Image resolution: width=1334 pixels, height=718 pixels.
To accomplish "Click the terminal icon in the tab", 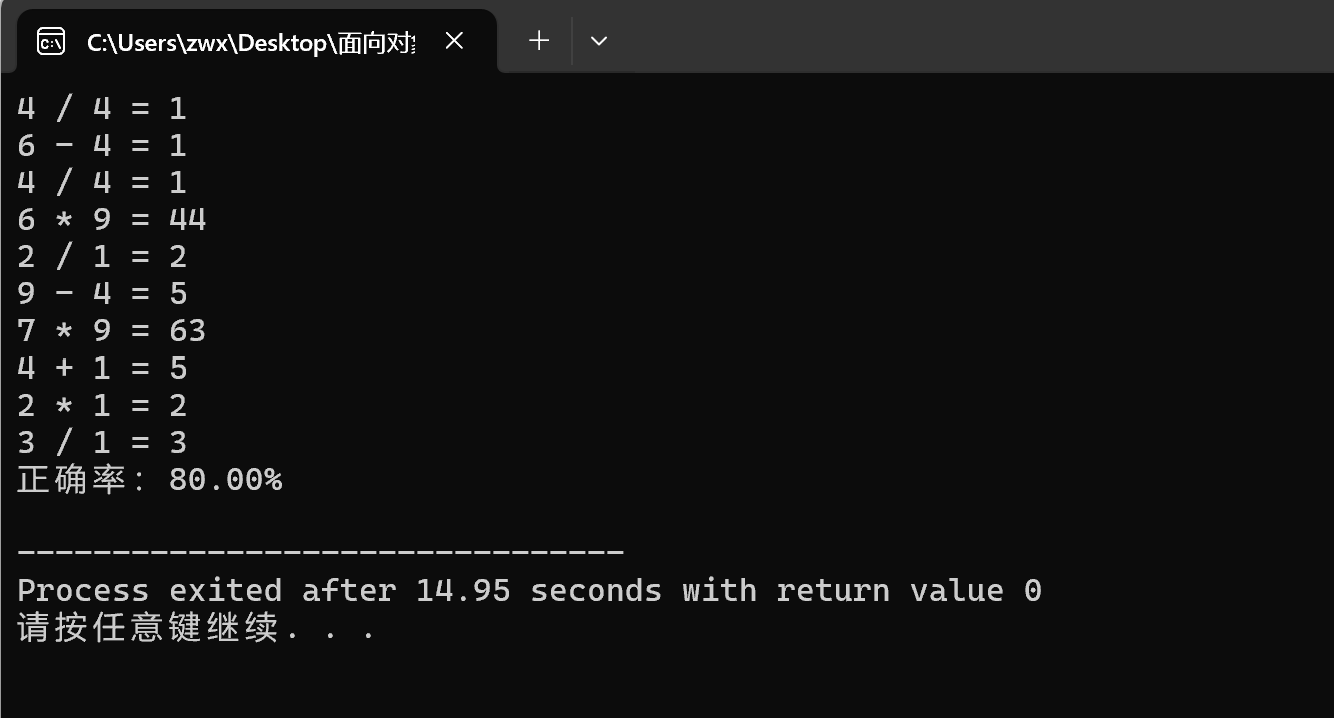I will pyautogui.click(x=51, y=41).
